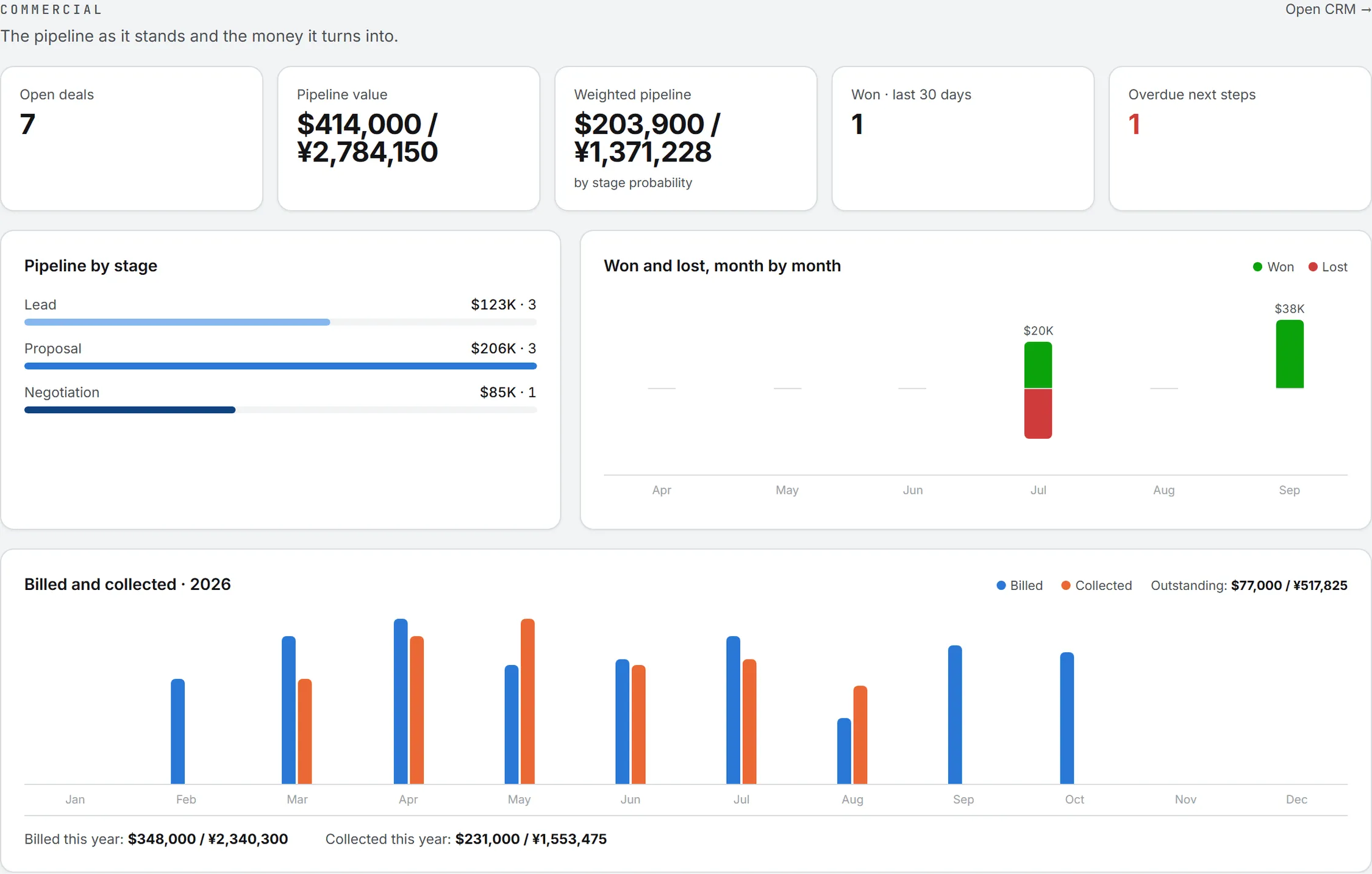Click the COMMERCIAL section label
This screenshot has height=874, width=1372.
pyautogui.click(x=51, y=10)
